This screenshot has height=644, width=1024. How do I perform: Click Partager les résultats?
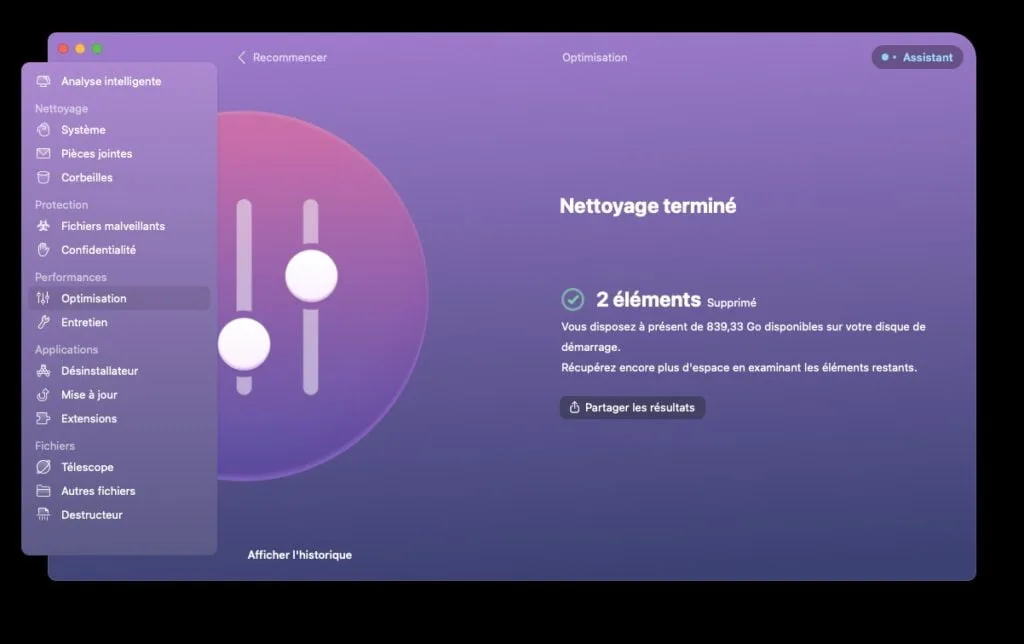(632, 407)
